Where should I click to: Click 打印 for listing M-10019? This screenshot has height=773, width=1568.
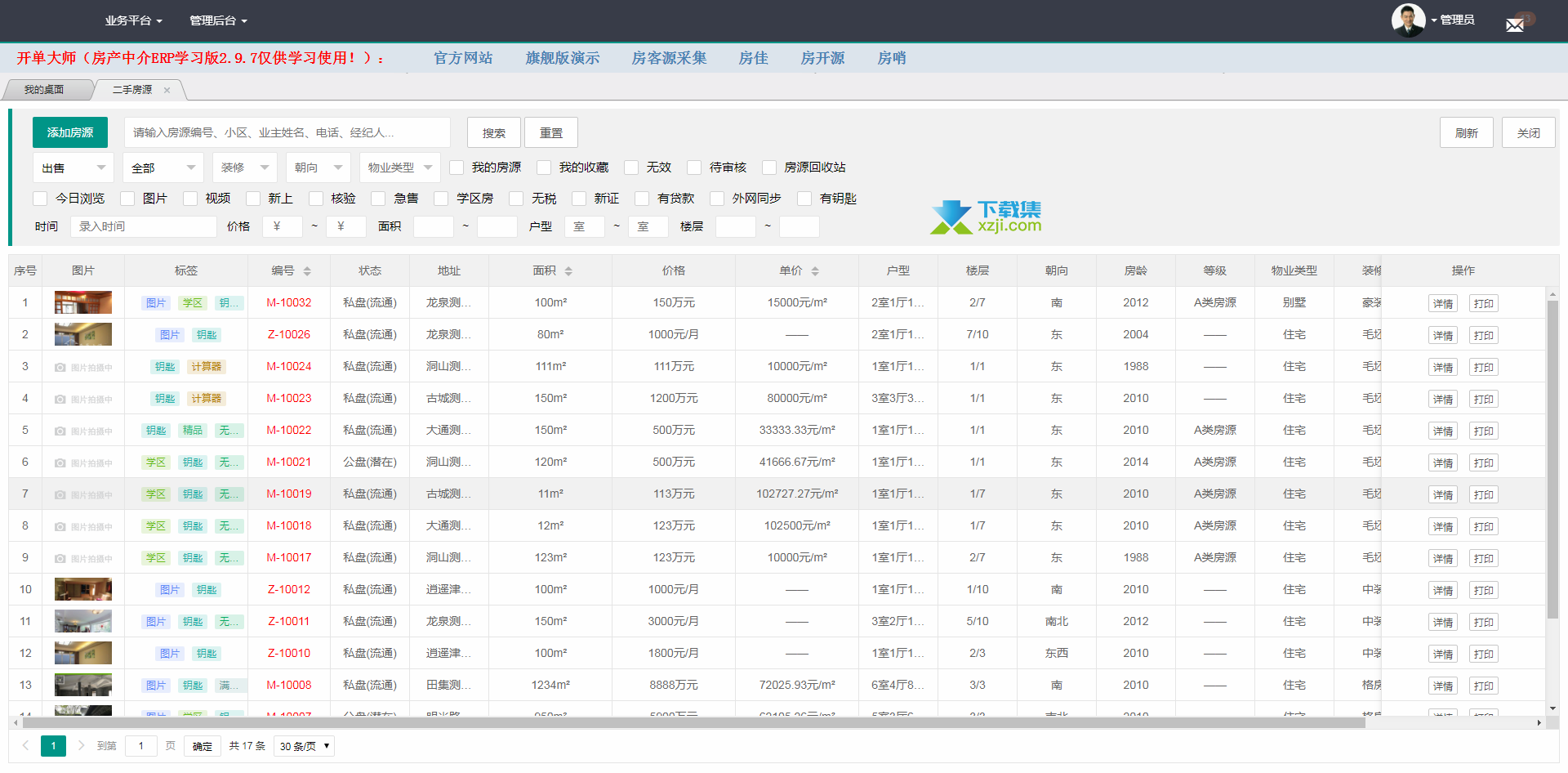click(1484, 495)
